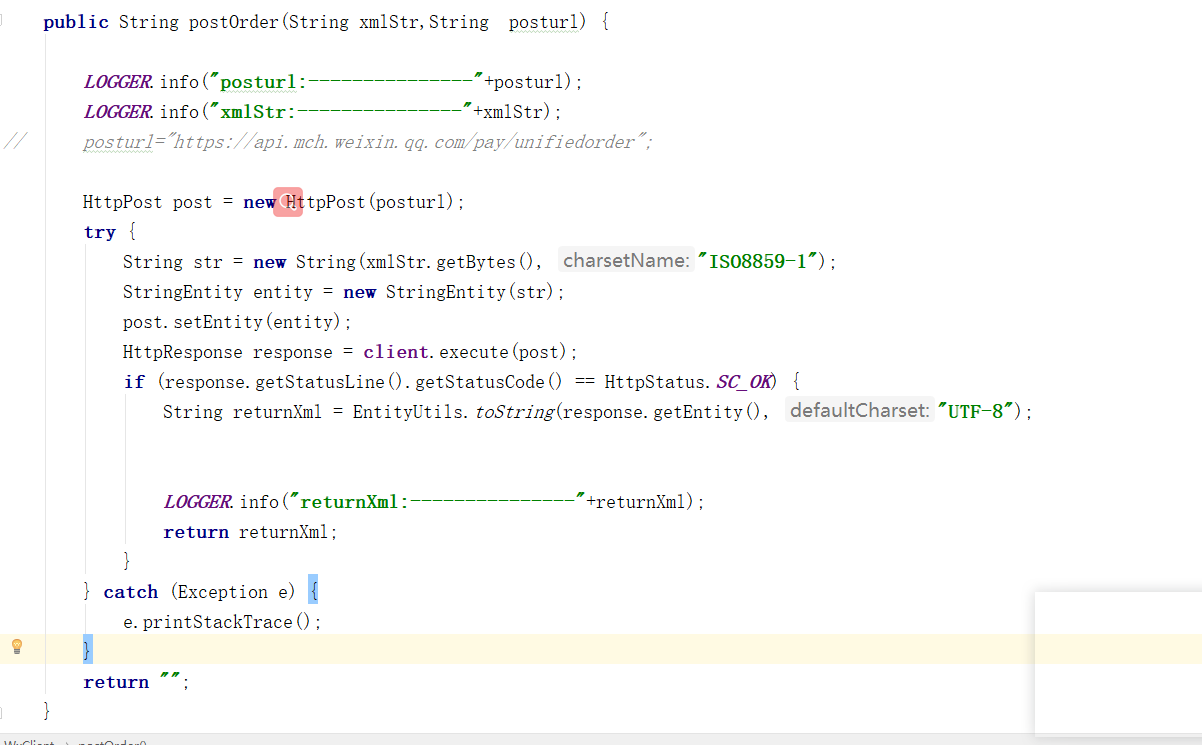Click the highlighted brace after Exception e
The image size is (1202, 745).
(x=313, y=591)
